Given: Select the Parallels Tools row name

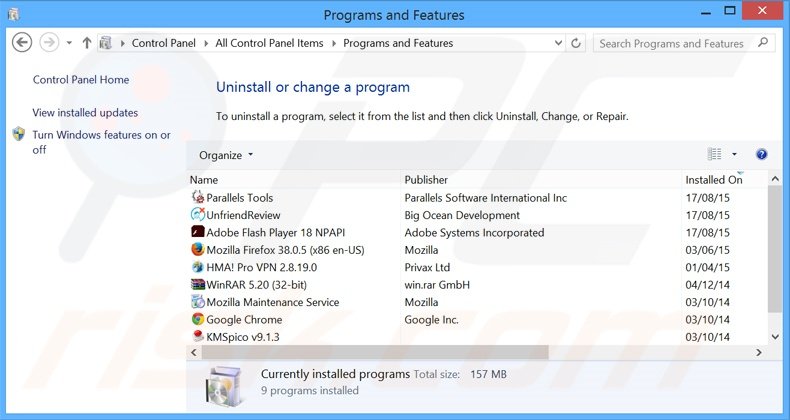Looking at the screenshot, I should click(240, 198).
